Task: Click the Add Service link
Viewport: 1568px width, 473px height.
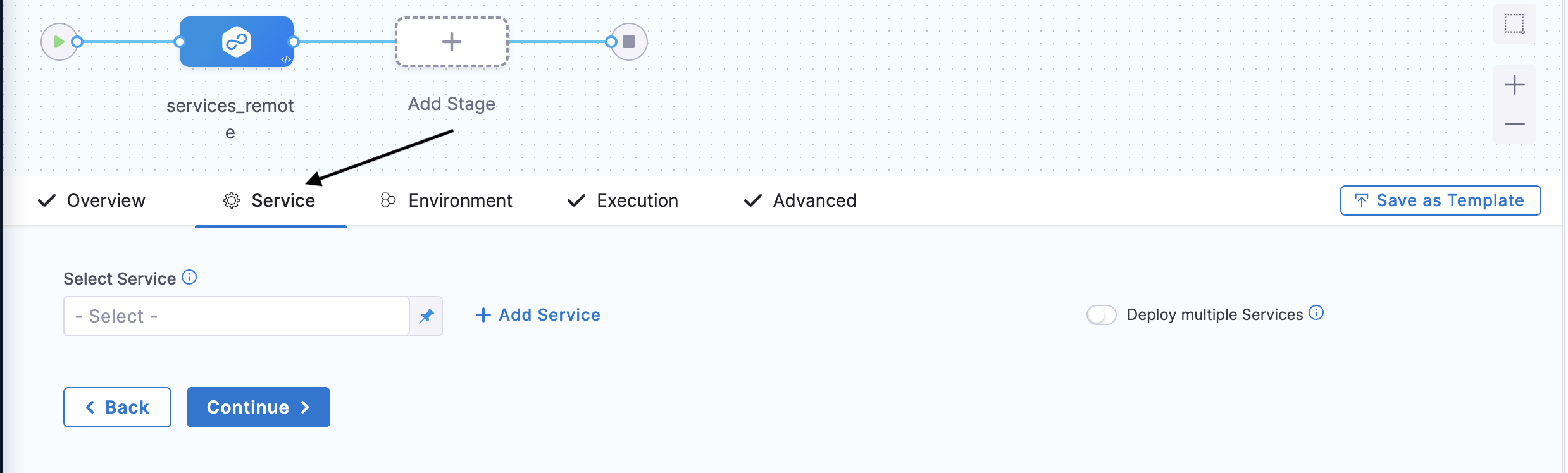Action: [x=538, y=315]
